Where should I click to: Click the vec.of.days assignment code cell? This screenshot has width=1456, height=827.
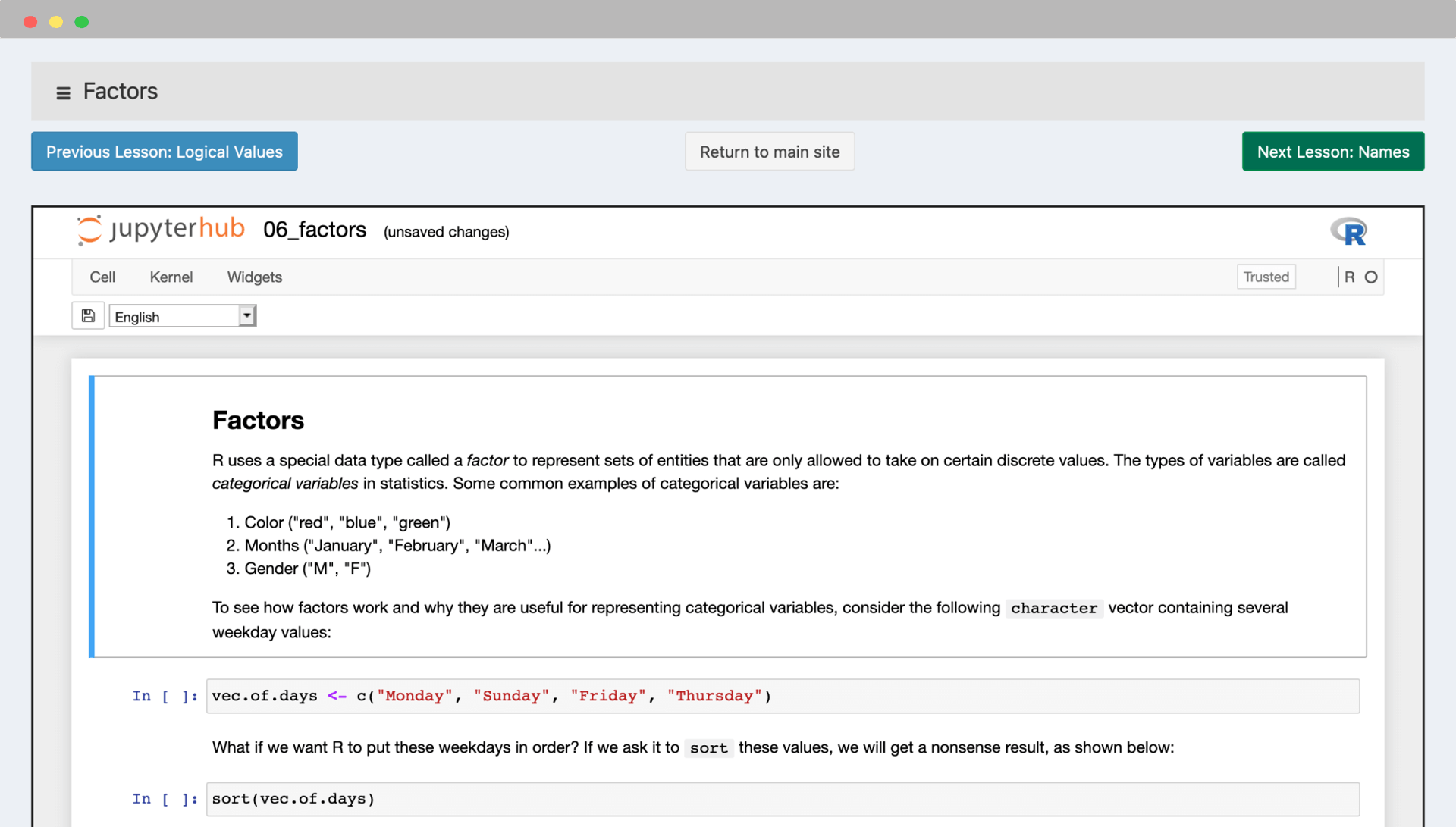(782, 696)
